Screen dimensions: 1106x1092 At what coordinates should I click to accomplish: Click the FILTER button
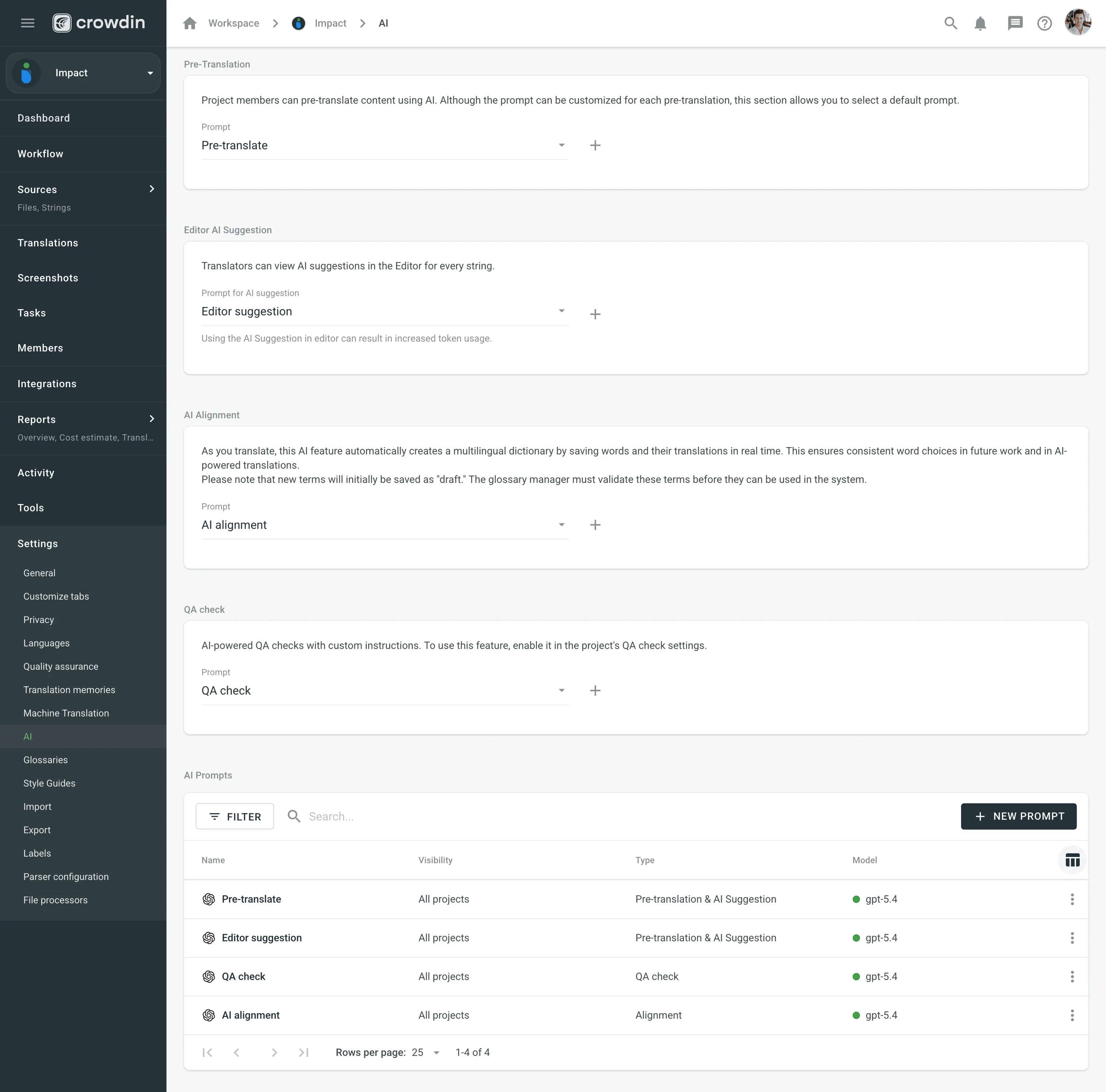coord(234,817)
